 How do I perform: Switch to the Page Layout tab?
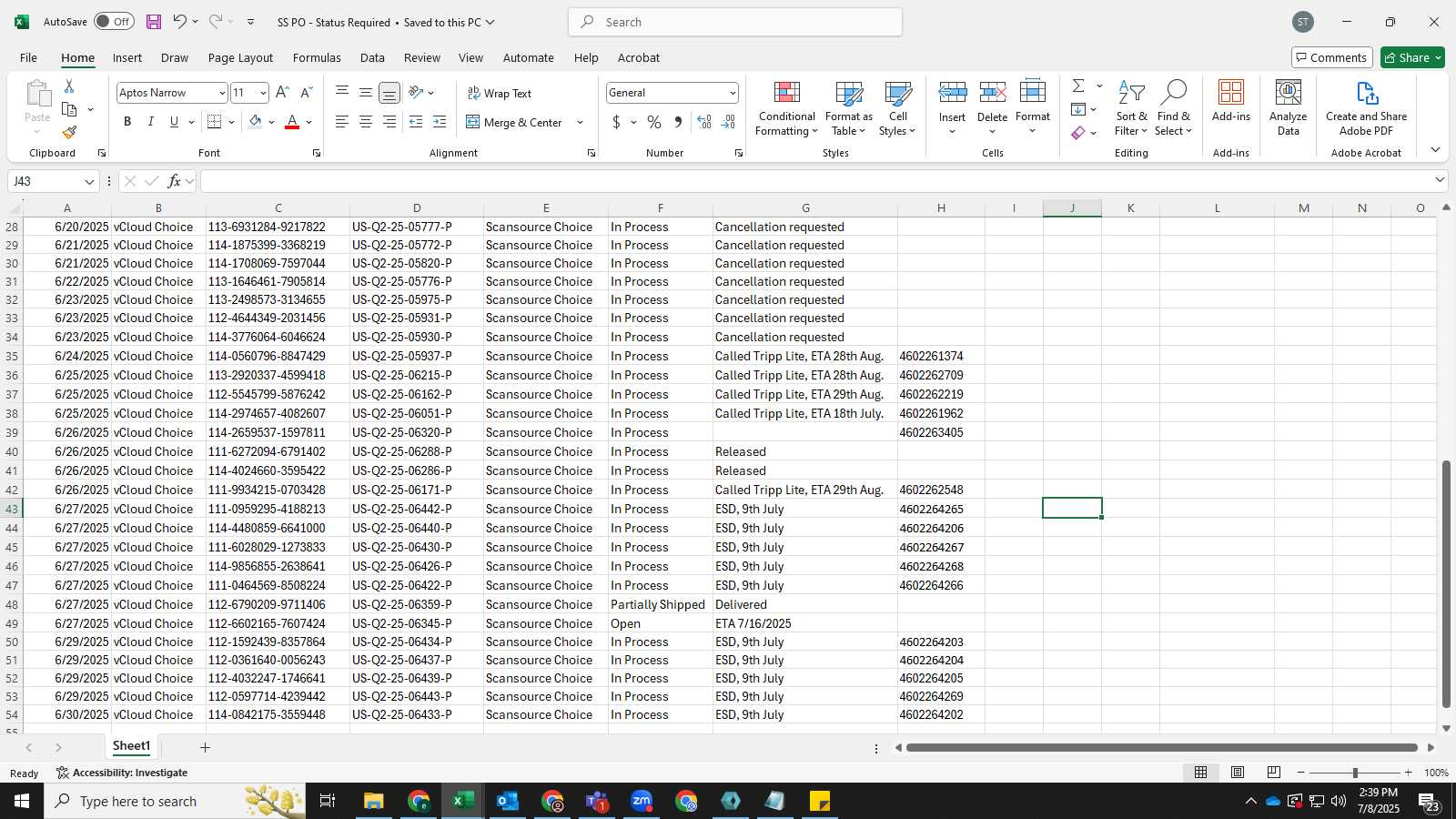(x=240, y=57)
